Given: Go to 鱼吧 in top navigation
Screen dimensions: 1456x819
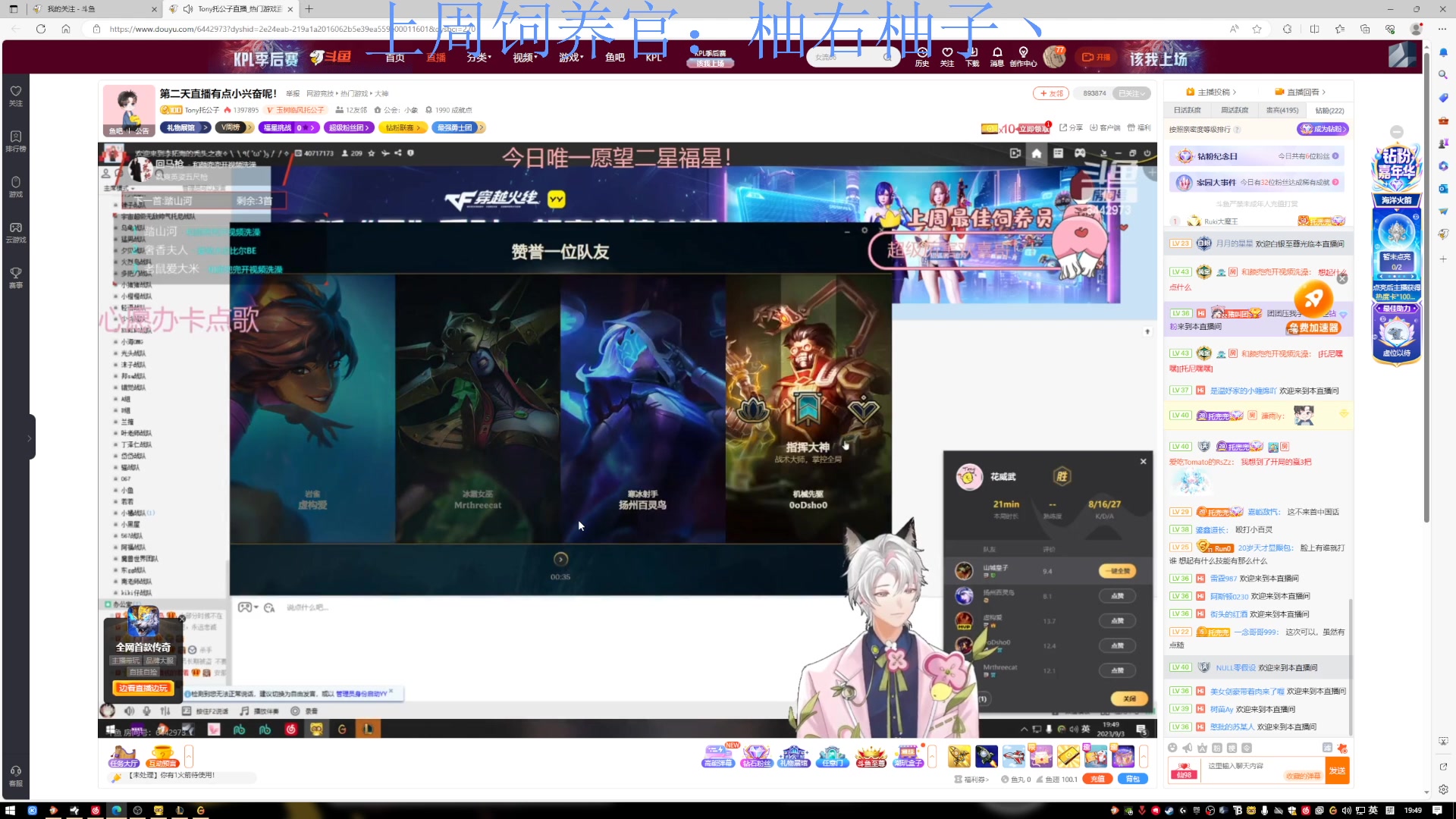Looking at the screenshot, I should [615, 58].
